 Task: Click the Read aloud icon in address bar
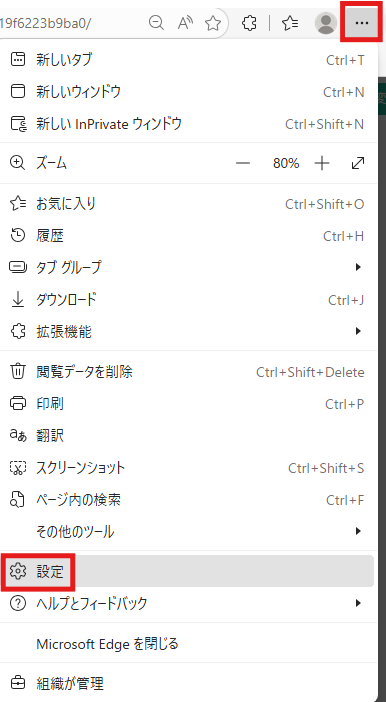click(185, 22)
